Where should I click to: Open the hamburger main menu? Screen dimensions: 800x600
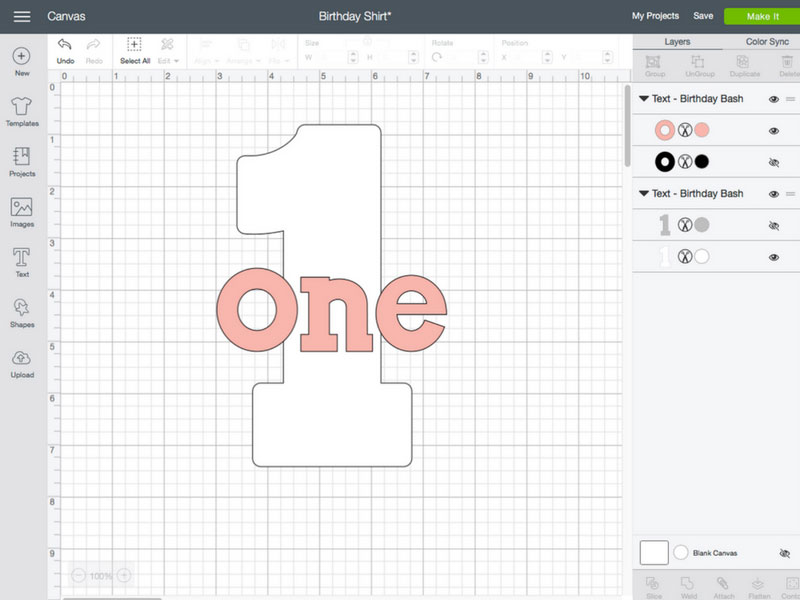coord(22,16)
